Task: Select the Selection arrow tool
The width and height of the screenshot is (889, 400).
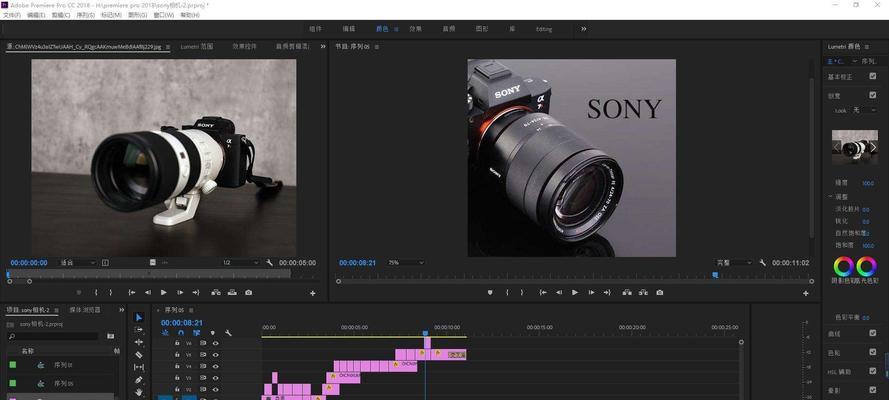Action: (139, 317)
